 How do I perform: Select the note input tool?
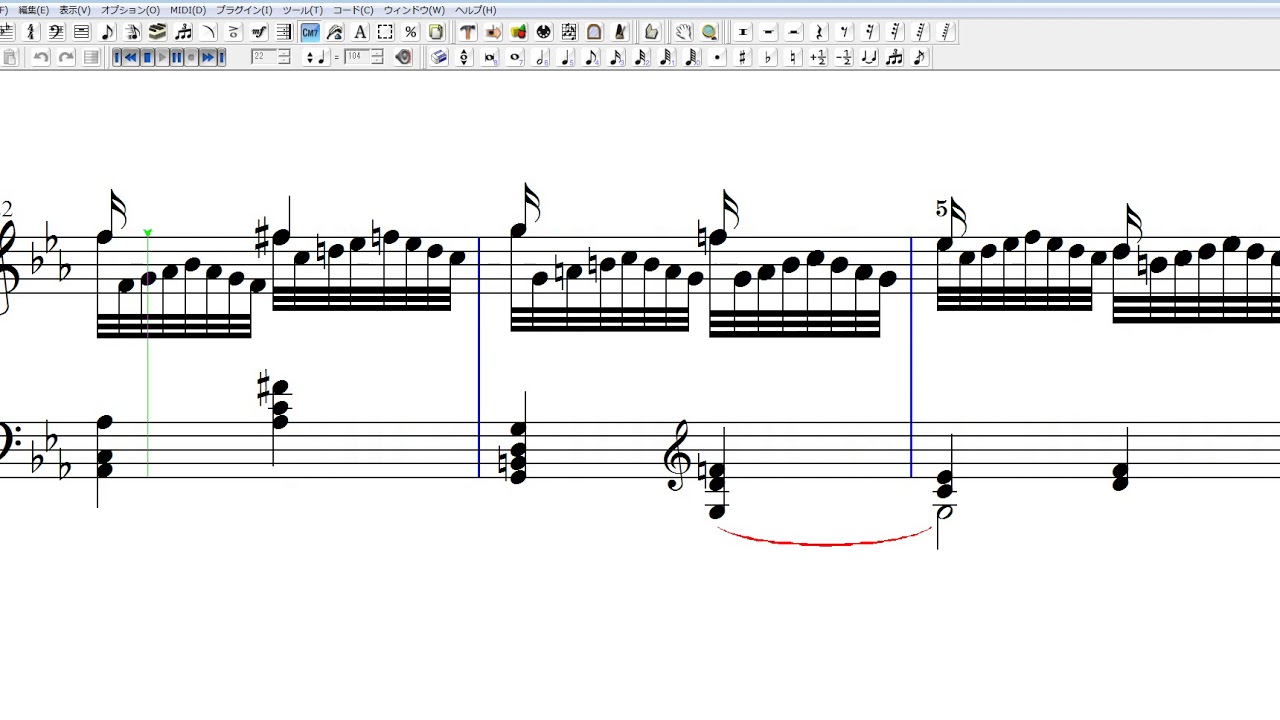tap(107, 32)
